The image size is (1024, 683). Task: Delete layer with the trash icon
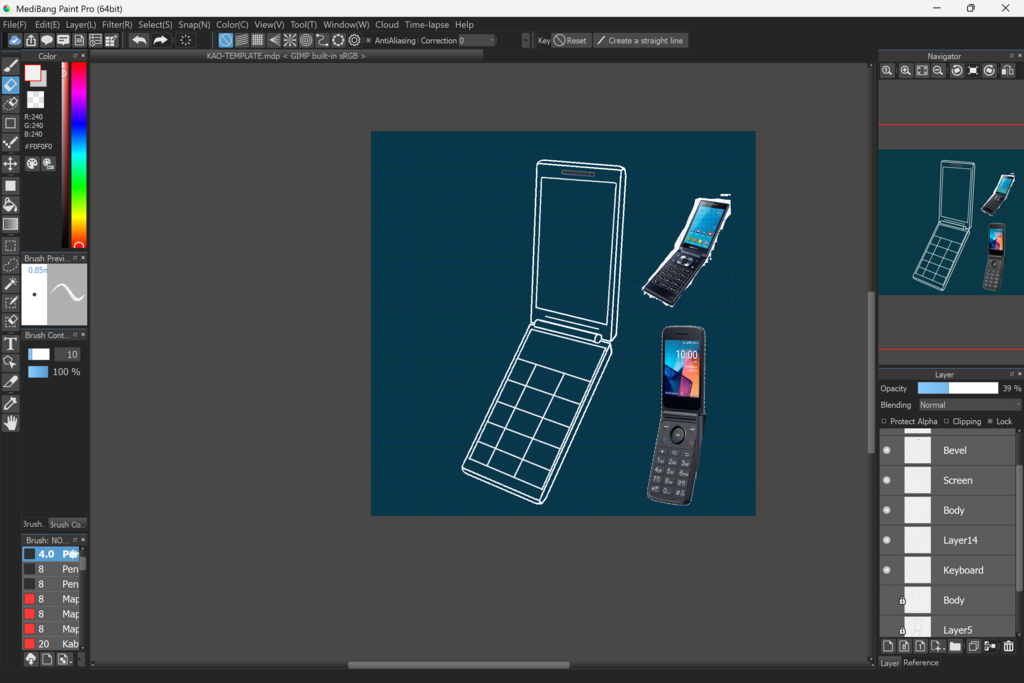pos(1008,646)
